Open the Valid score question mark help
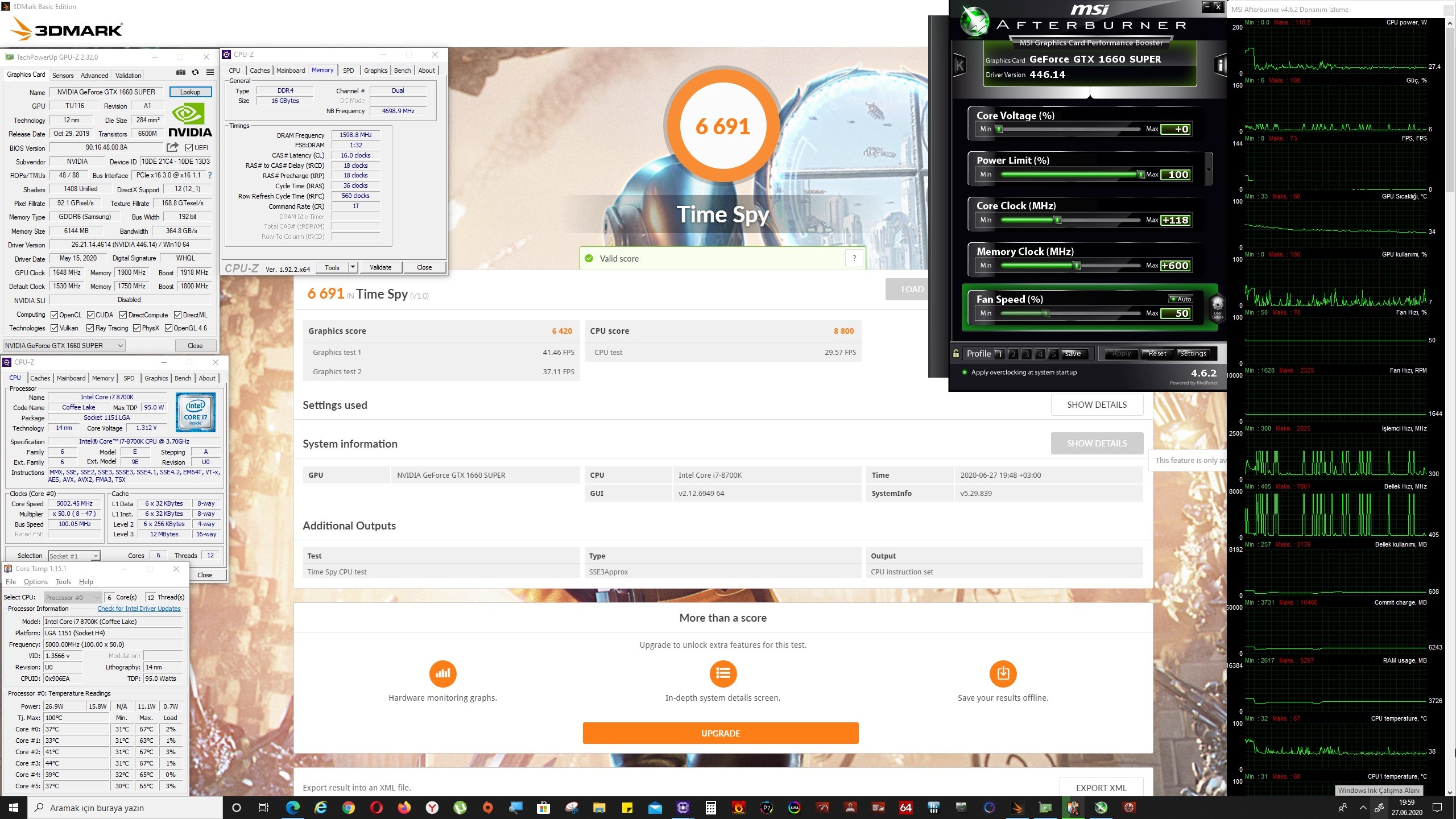Image resolution: width=1456 pixels, height=819 pixels. click(x=854, y=258)
